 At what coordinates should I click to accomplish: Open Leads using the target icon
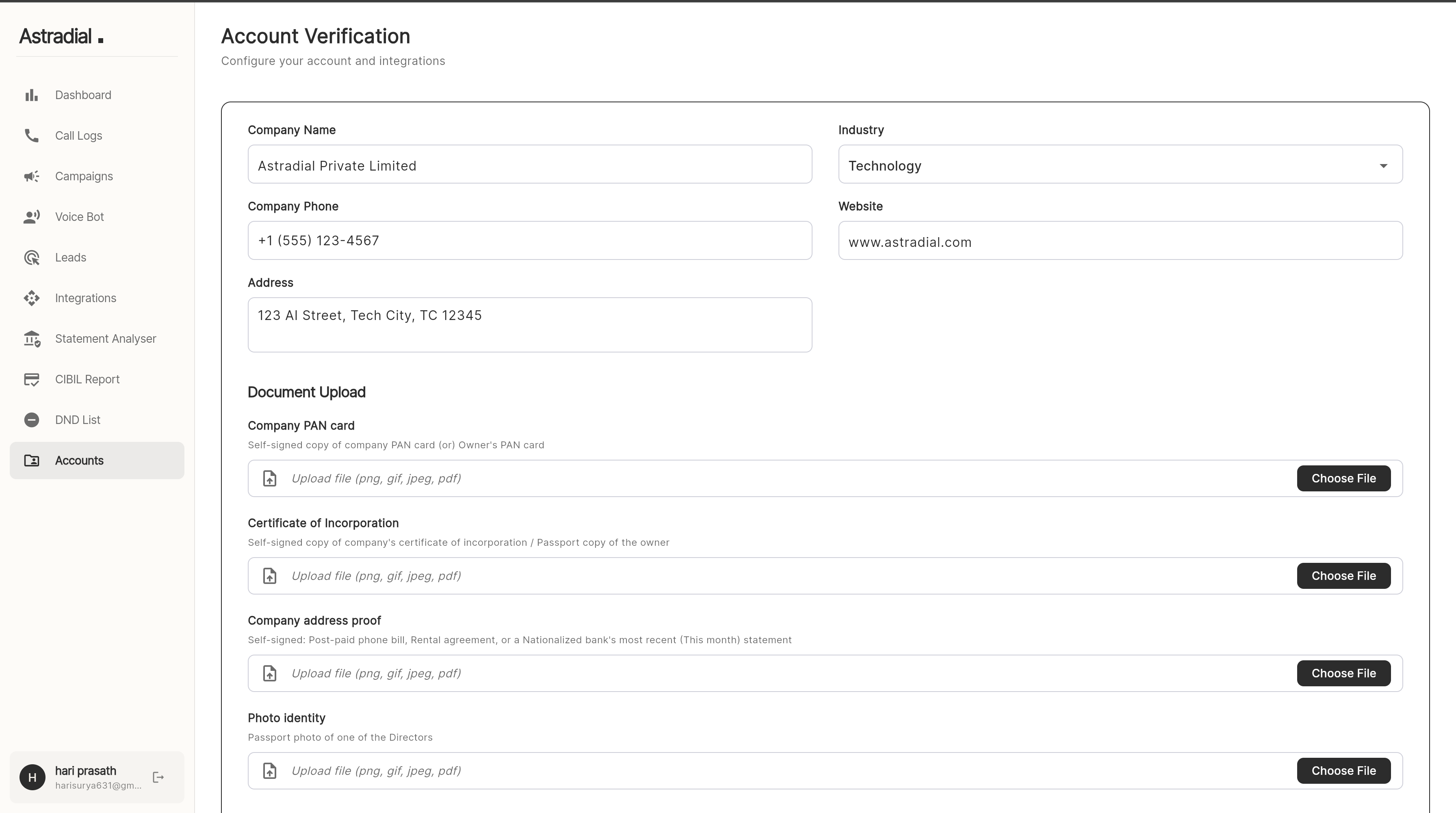[32, 257]
